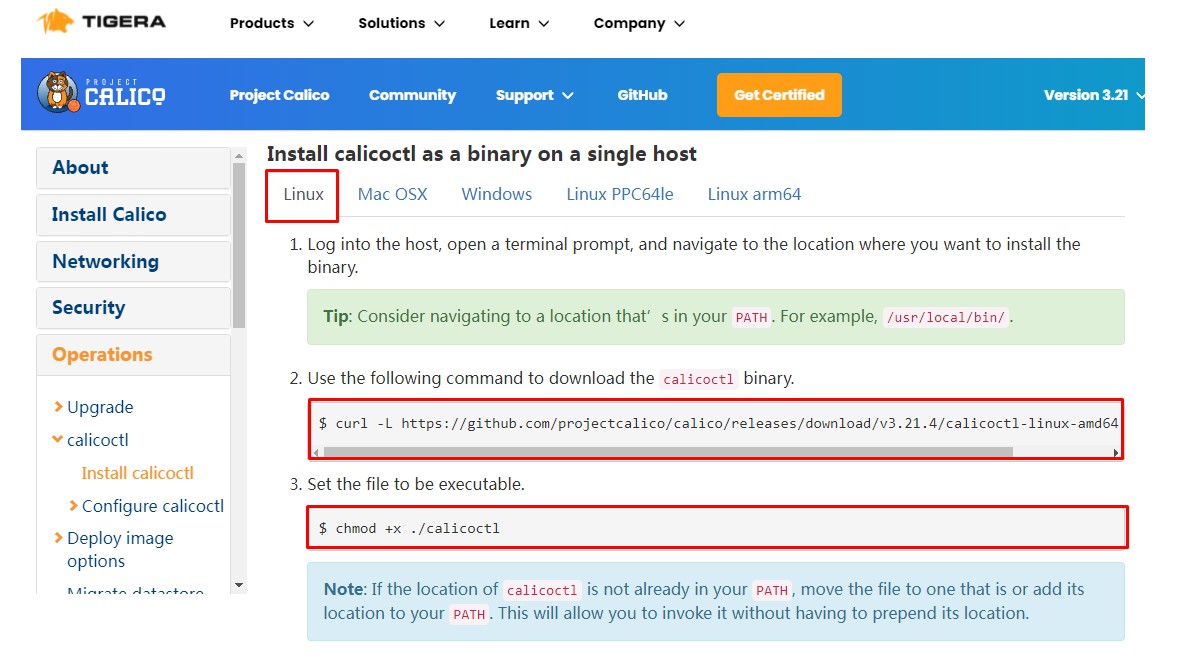This screenshot has width=1179, height=665.
Task: Click the PATH code word in the green tip
Action: [x=751, y=317]
